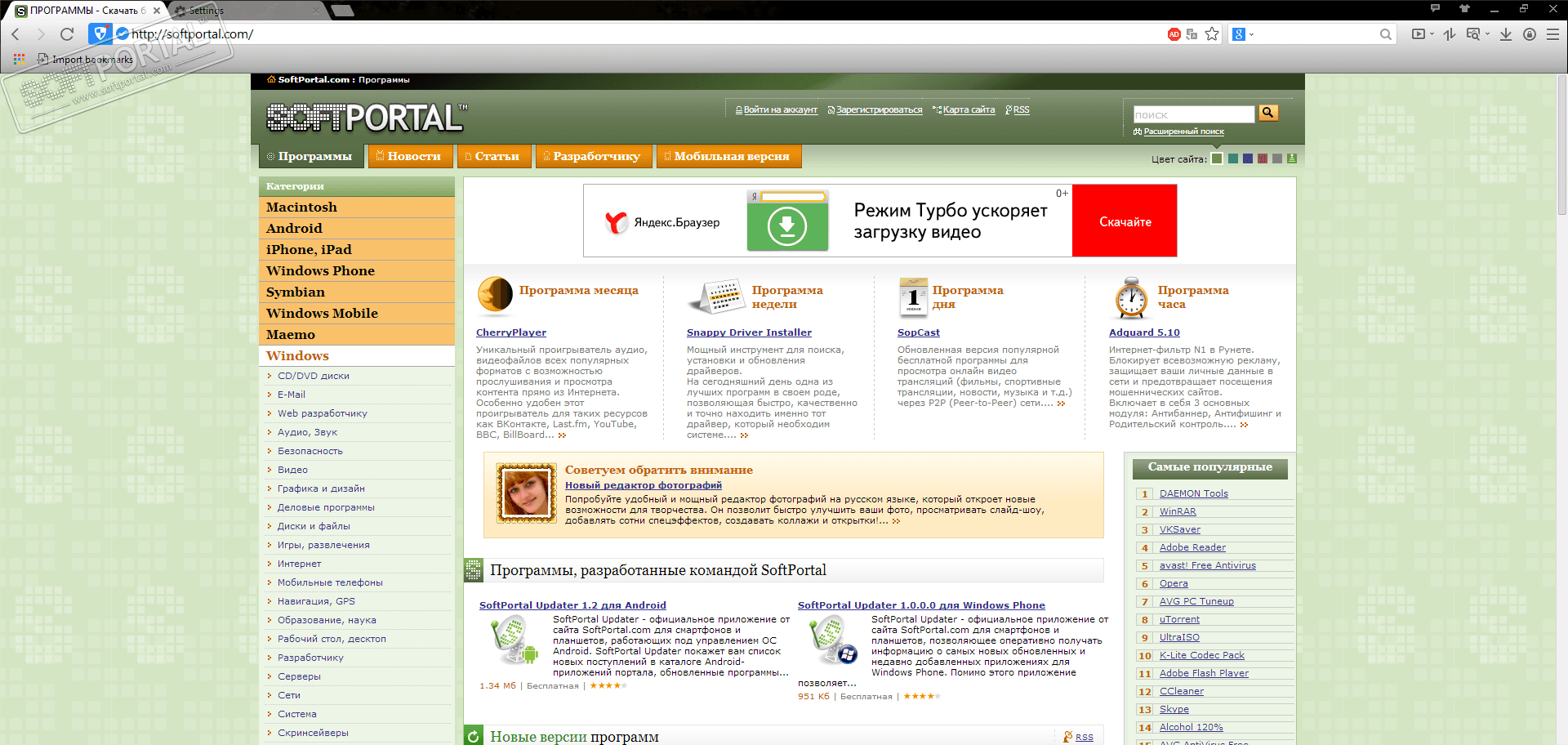Pick the blue site color swatch
Image resolution: width=1568 pixels, height=745 pixels.
pos(1247,158)
